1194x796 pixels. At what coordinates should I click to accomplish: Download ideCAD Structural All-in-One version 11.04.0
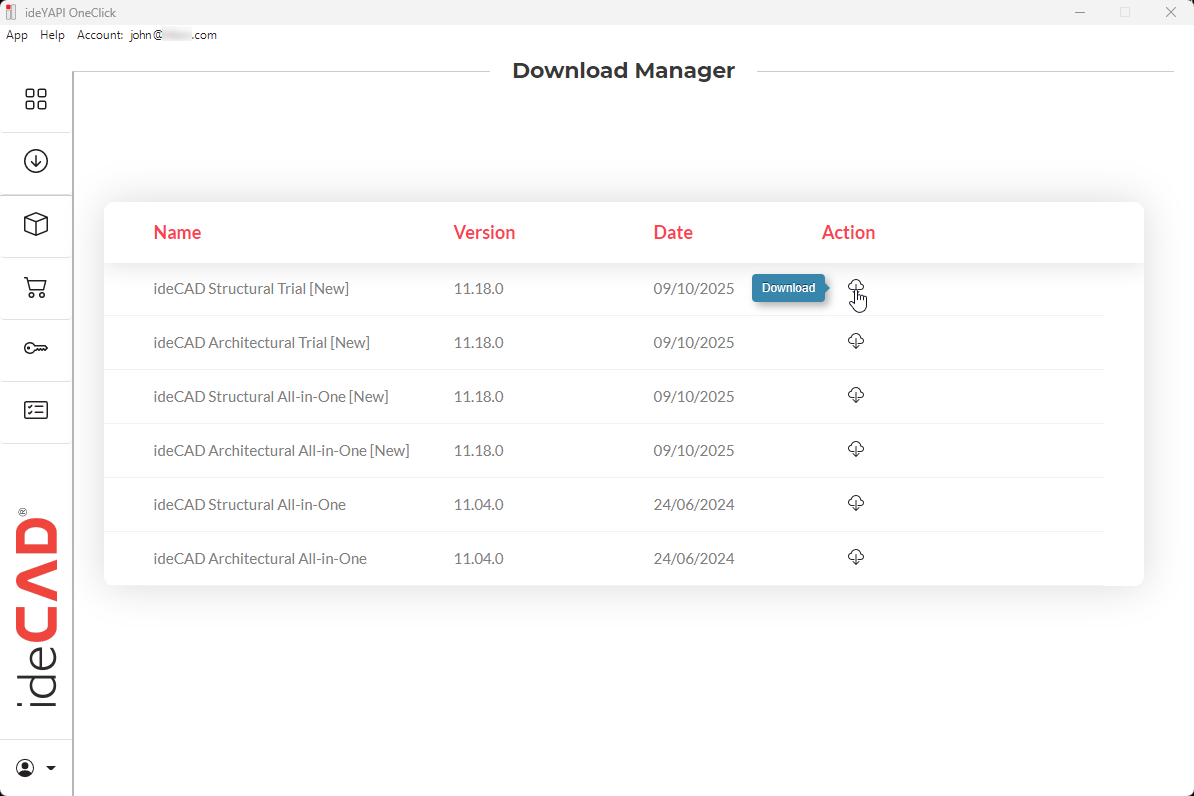[856, 503]
